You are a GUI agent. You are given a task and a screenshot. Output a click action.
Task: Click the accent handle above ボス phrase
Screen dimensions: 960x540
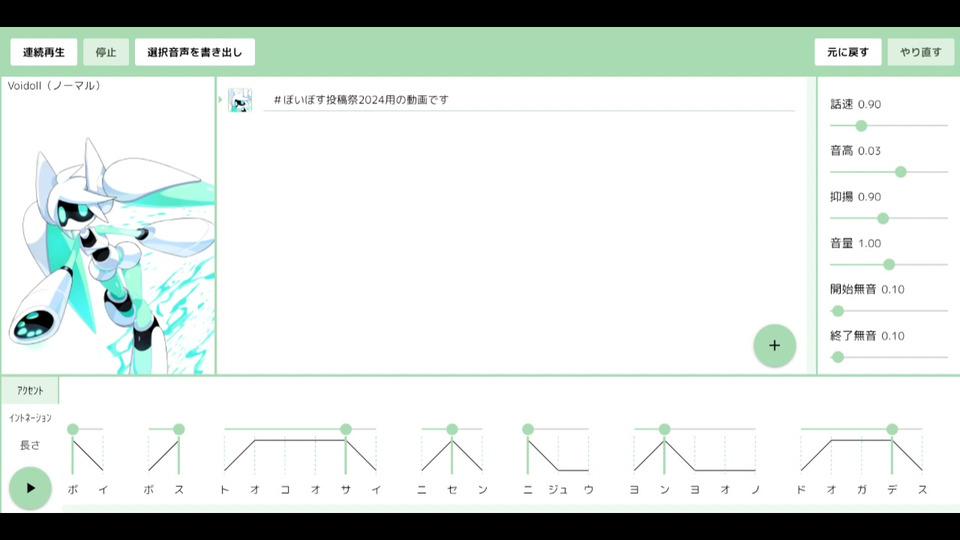(179, 429)
